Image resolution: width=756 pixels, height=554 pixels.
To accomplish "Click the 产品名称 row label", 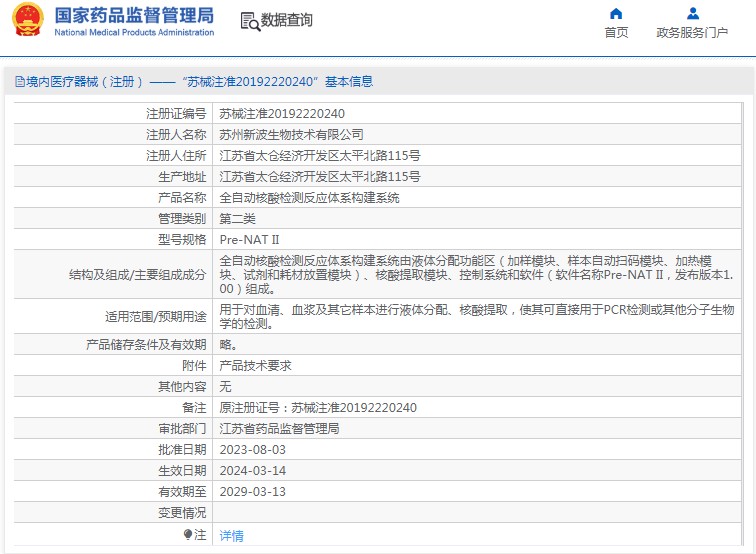I will point(182,198).
